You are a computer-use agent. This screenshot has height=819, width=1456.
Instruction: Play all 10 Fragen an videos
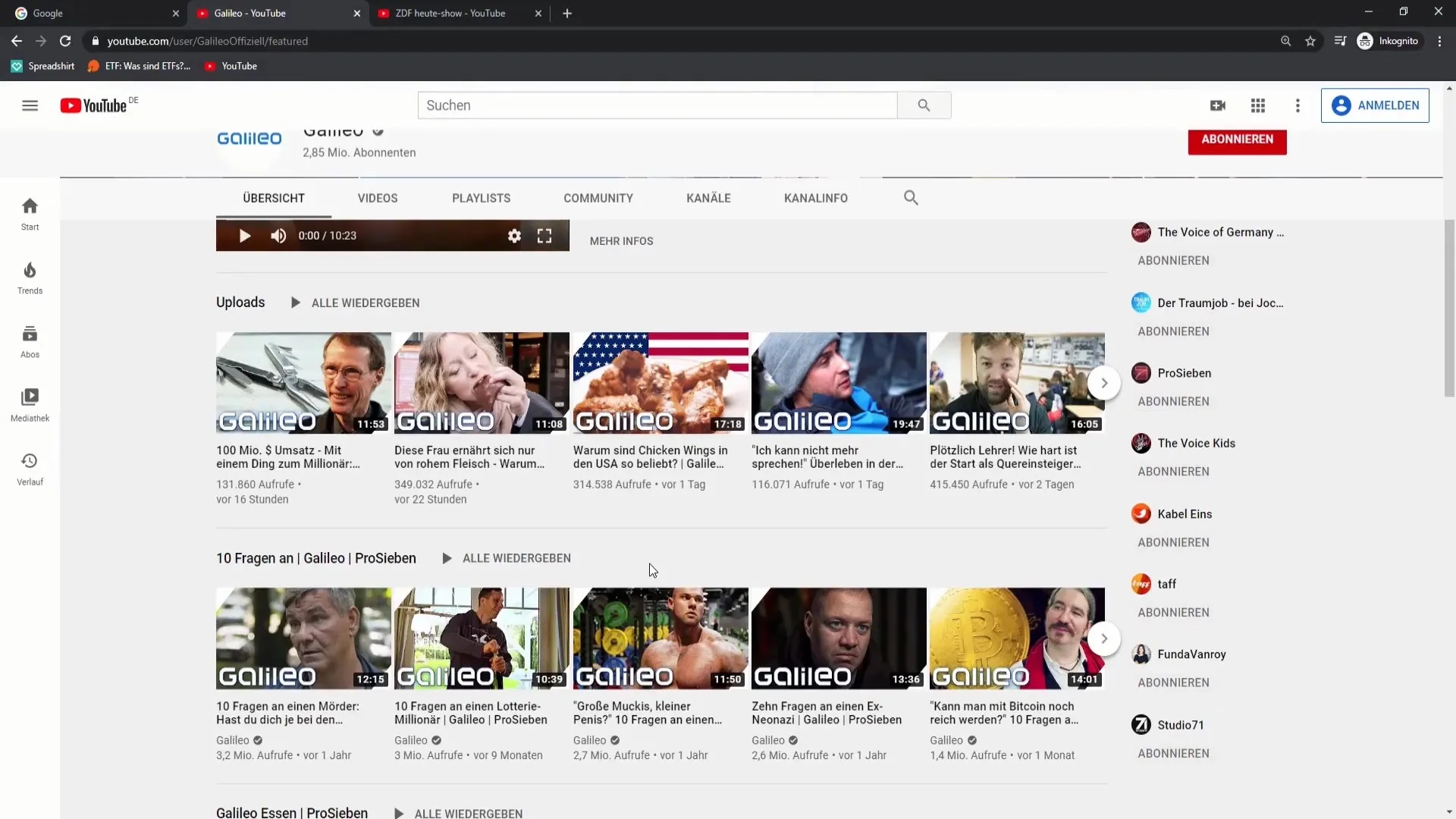coord(507,558)
